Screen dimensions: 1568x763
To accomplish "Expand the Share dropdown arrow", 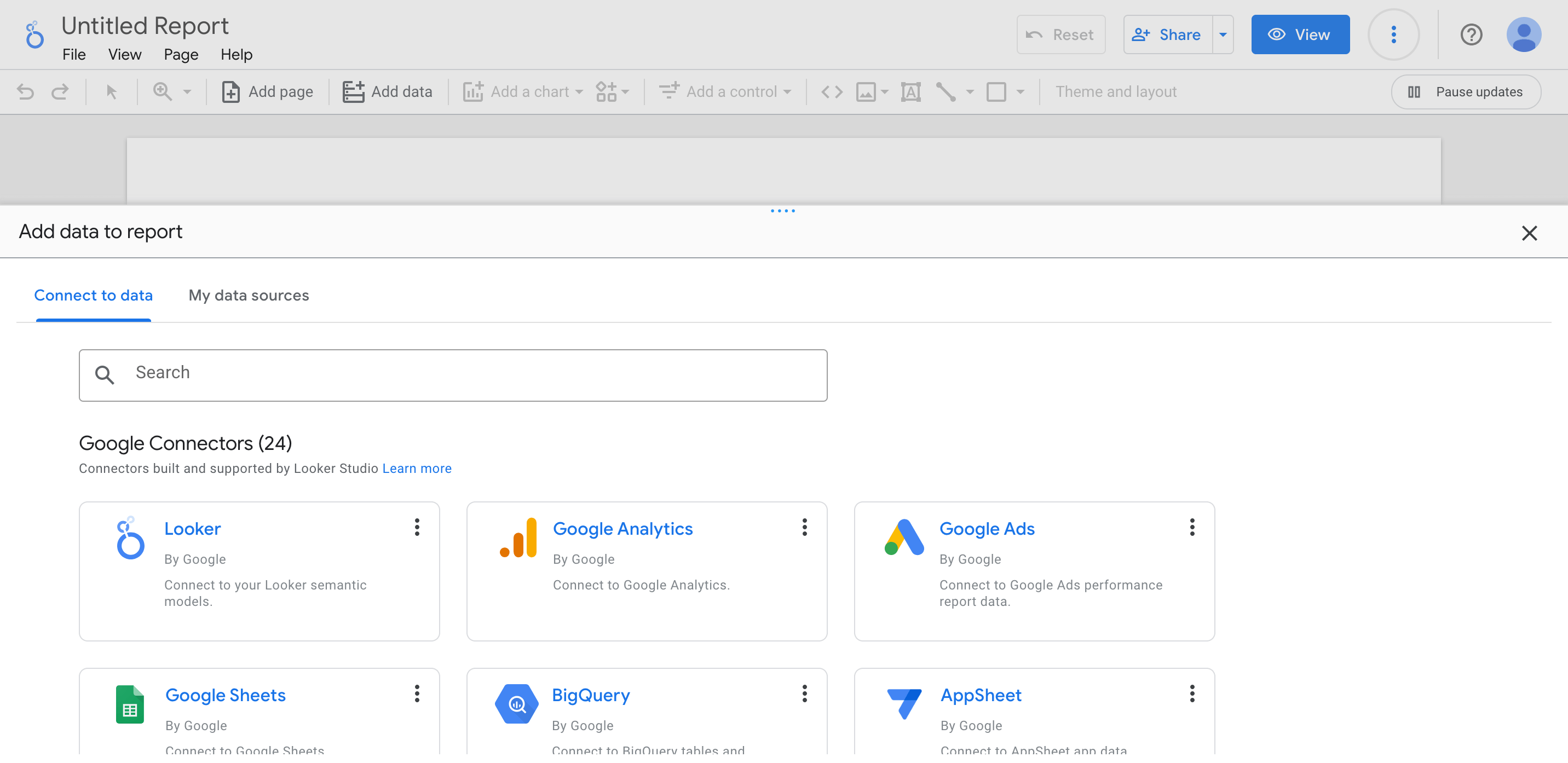I will (1222, 34).
